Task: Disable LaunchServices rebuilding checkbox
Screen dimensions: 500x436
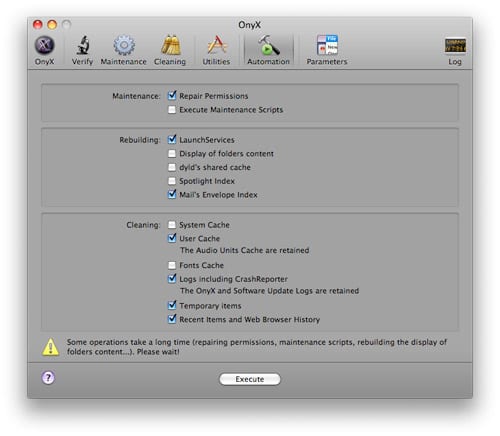Action: (172, 139)
